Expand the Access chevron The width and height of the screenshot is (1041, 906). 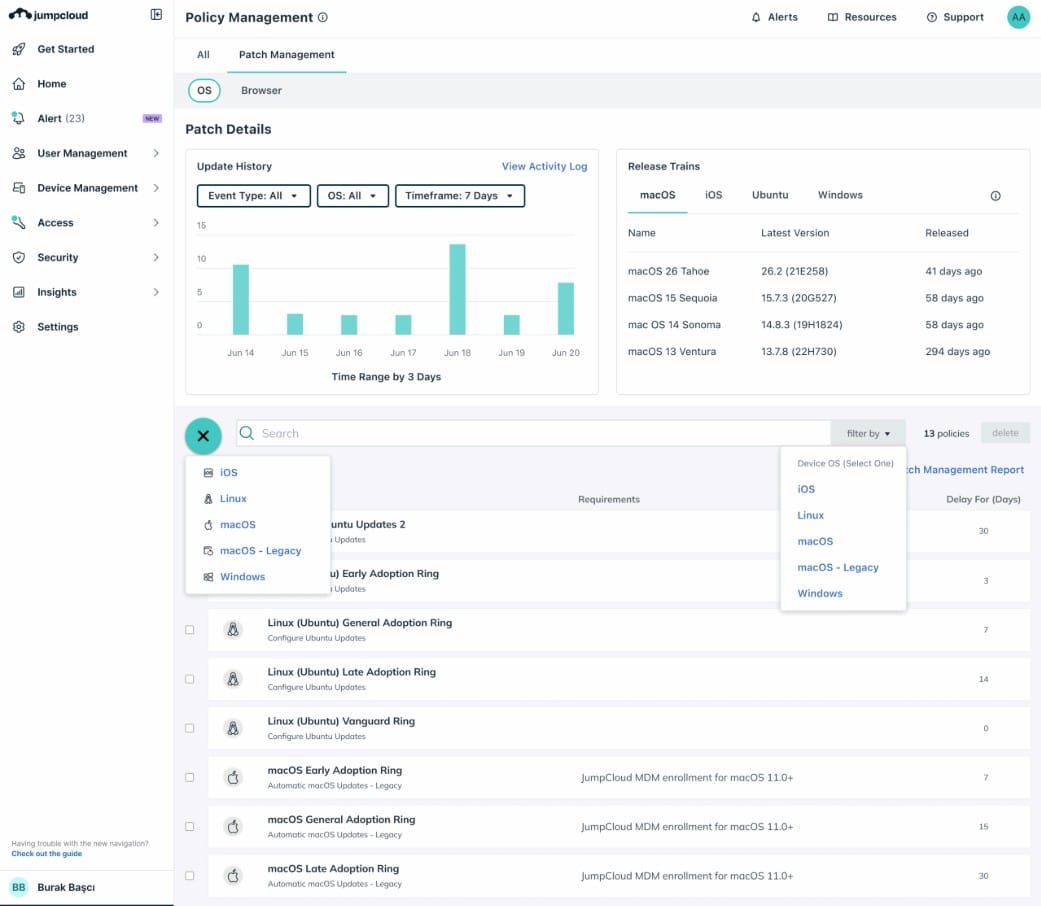tap(156, 222)
